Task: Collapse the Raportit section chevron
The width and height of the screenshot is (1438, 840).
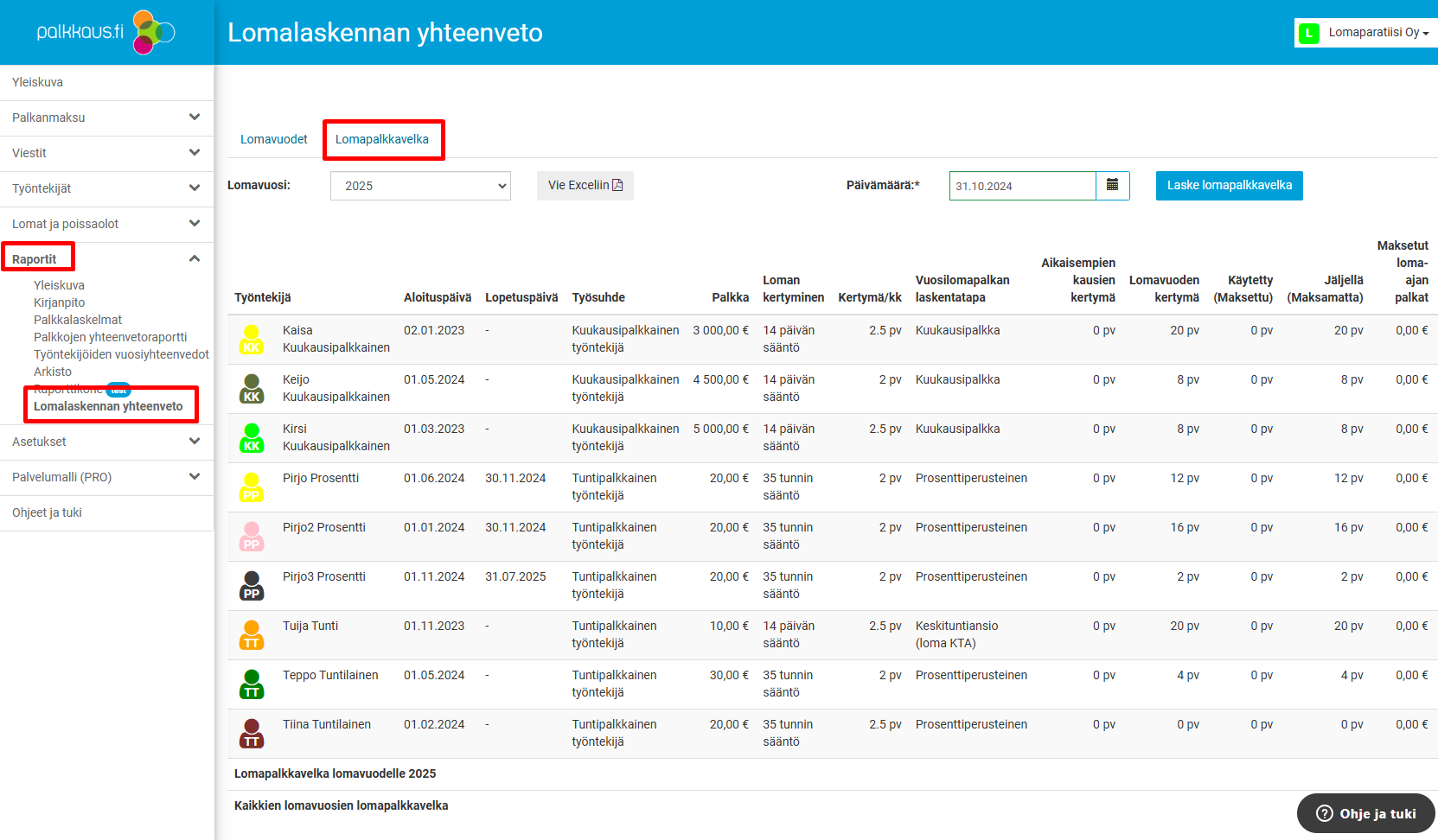Action: pyautogui.click(x=195, y=258)
